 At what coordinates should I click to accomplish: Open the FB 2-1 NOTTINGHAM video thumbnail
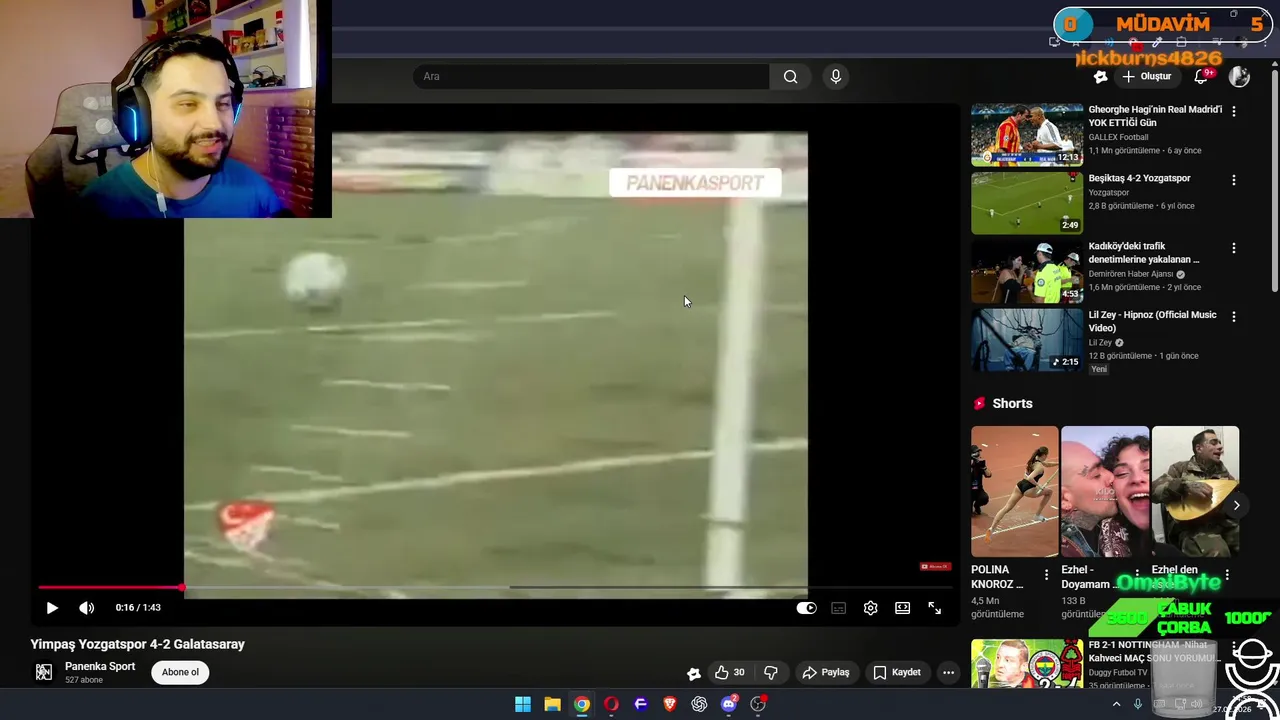1027,664
